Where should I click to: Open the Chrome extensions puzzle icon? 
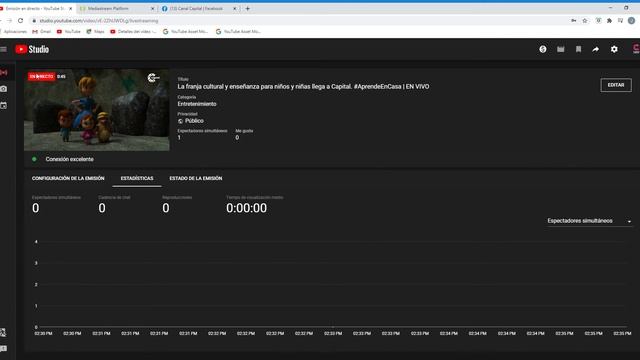pos(609,20)
